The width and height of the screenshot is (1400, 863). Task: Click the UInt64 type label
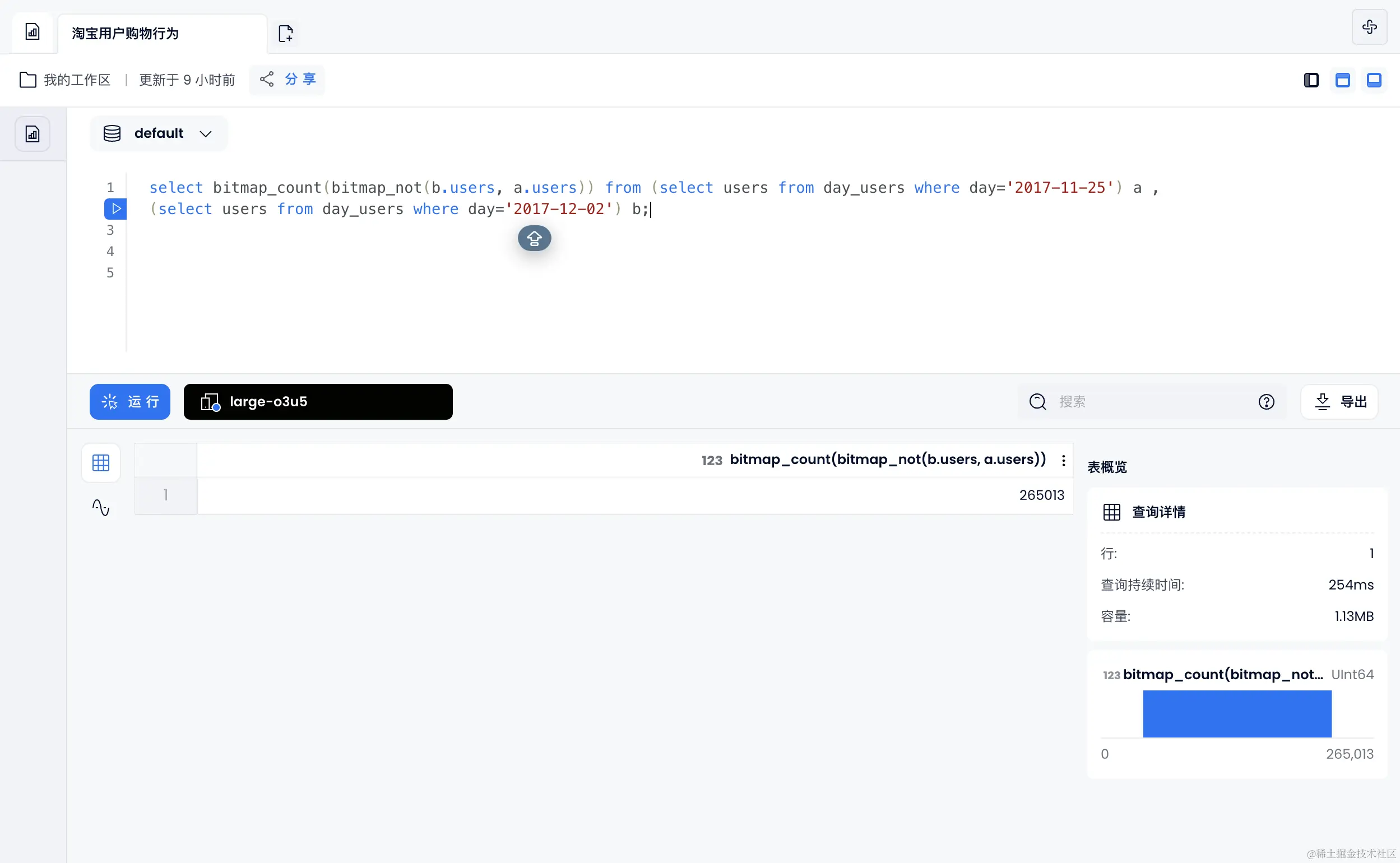pos(1352,675)
